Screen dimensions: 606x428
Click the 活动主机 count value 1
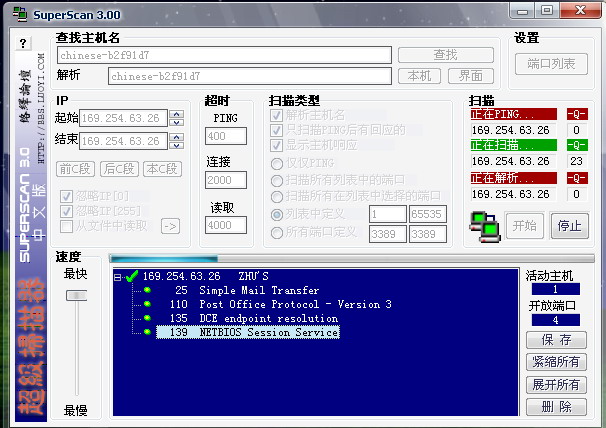pos(555,289)
